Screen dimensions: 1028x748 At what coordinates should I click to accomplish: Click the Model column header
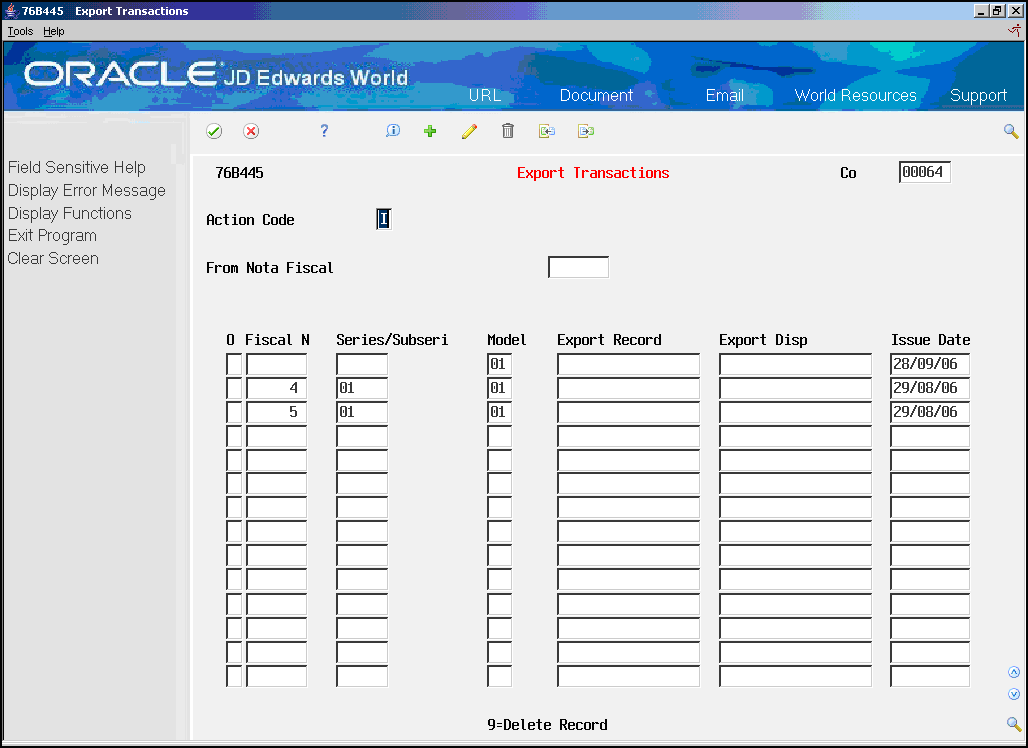506,340
